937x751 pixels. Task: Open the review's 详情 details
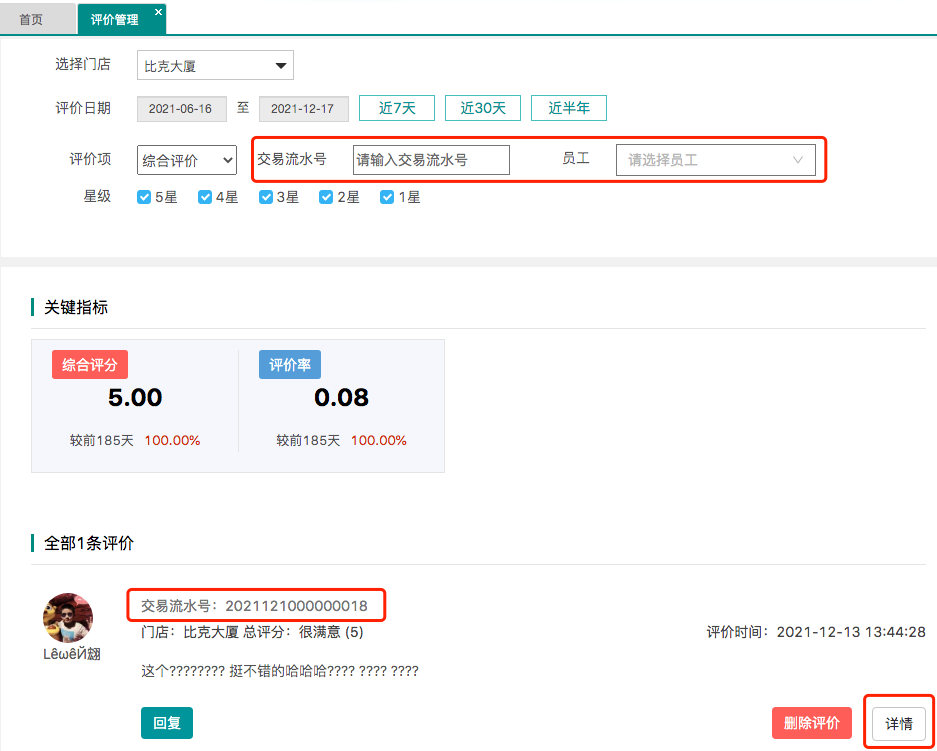899,723
